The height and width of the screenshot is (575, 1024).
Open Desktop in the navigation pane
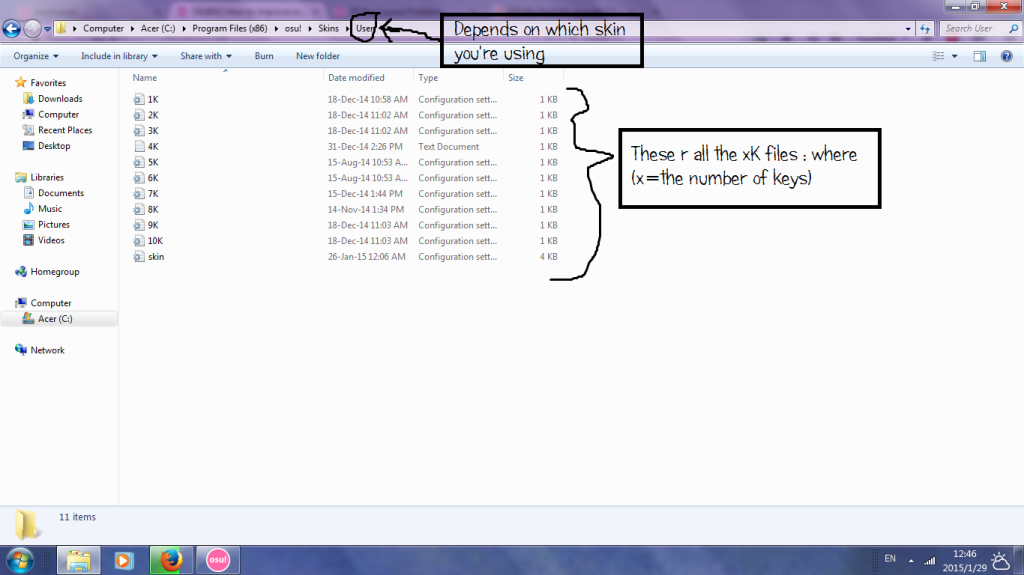tap(46, 146)
